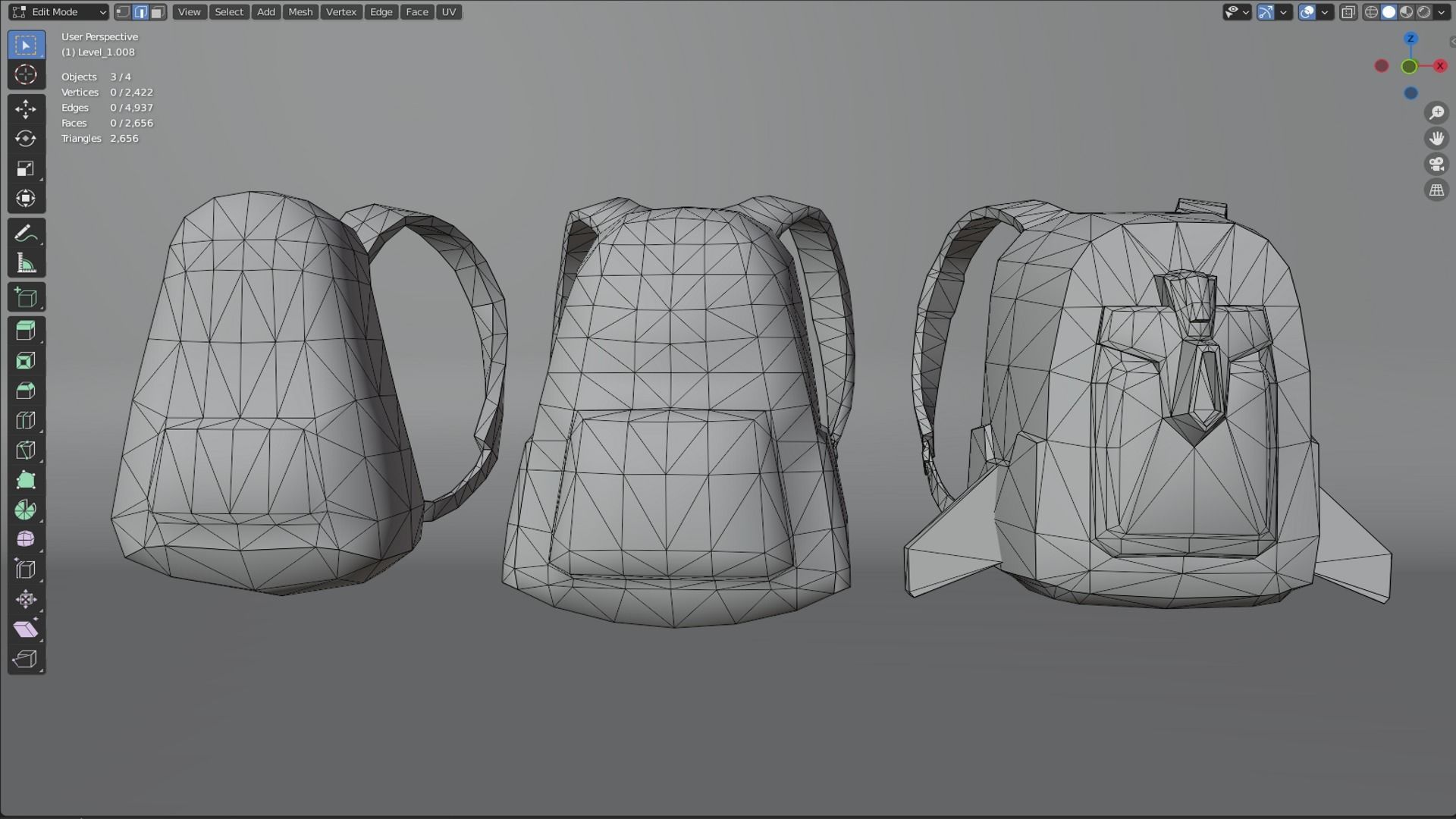The image size is (1456, 819).
Task: Click the Zoom view navigation button
Action: coord(1436,113)
